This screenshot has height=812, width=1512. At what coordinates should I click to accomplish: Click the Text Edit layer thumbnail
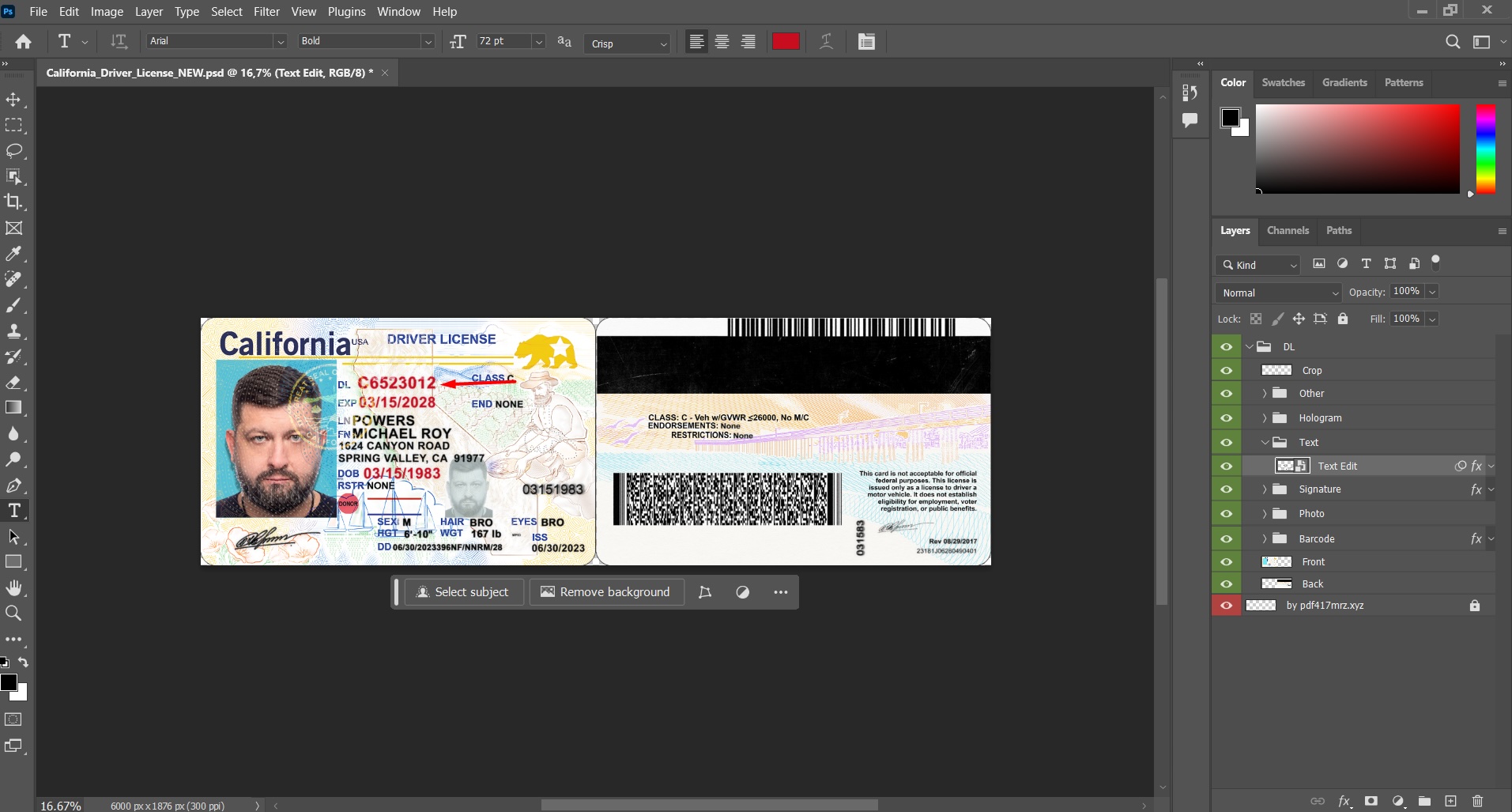tap(1291, 466)
